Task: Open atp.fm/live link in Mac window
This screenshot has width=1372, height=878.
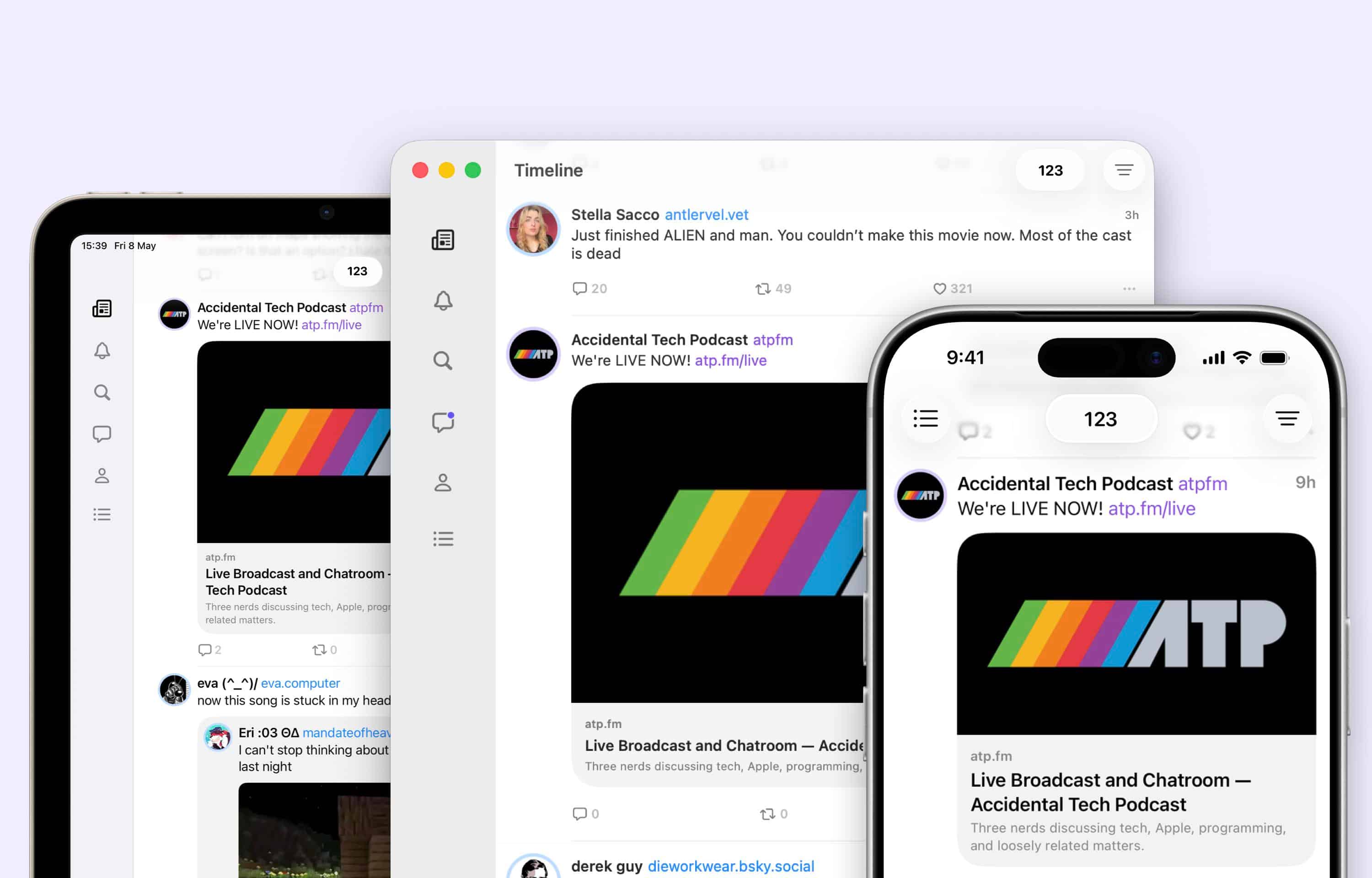Action: click(x=731, y=360)
